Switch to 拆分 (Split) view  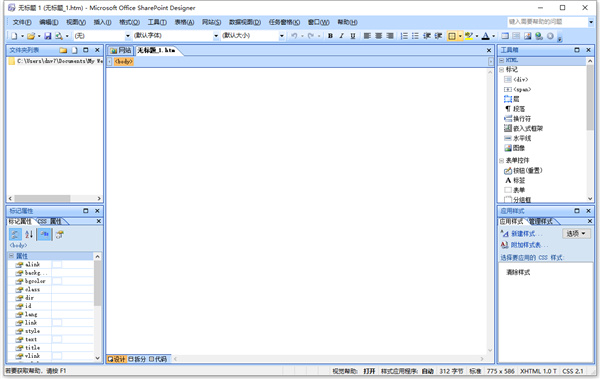coord(137,359)
